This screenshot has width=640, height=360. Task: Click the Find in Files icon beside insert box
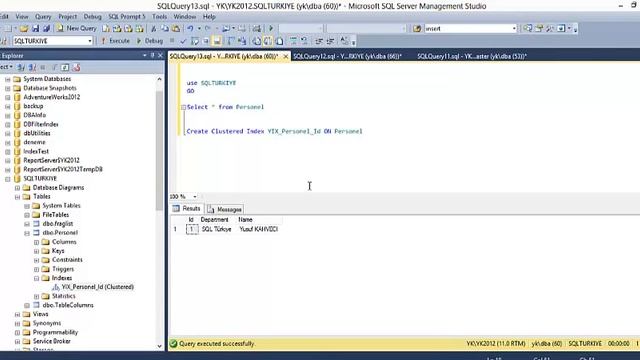click(417, 29)
